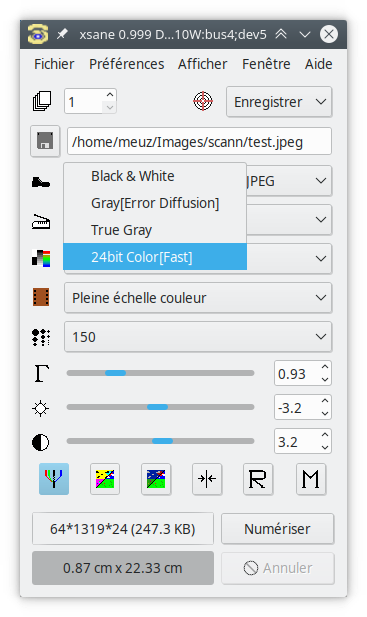Click the multipage copies count icon

pyautogui.click(x=42, y=101)
